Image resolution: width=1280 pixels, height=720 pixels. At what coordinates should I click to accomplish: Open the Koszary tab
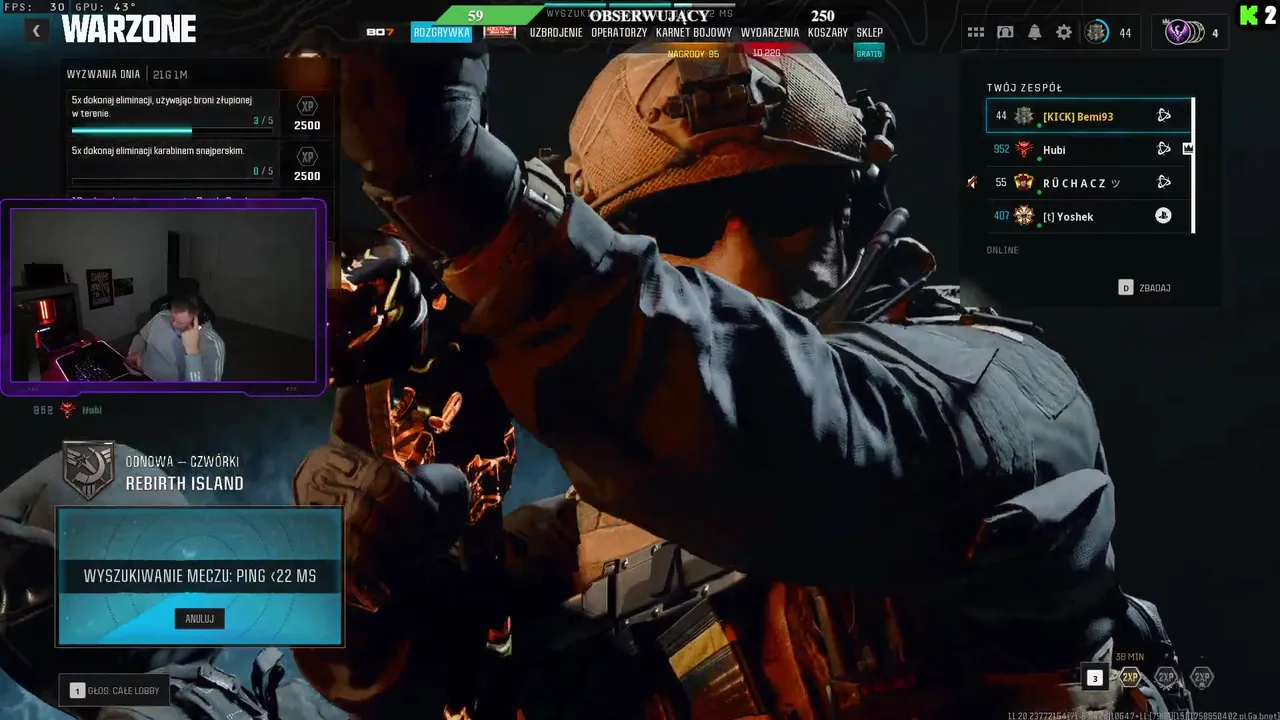pos(828,32)
